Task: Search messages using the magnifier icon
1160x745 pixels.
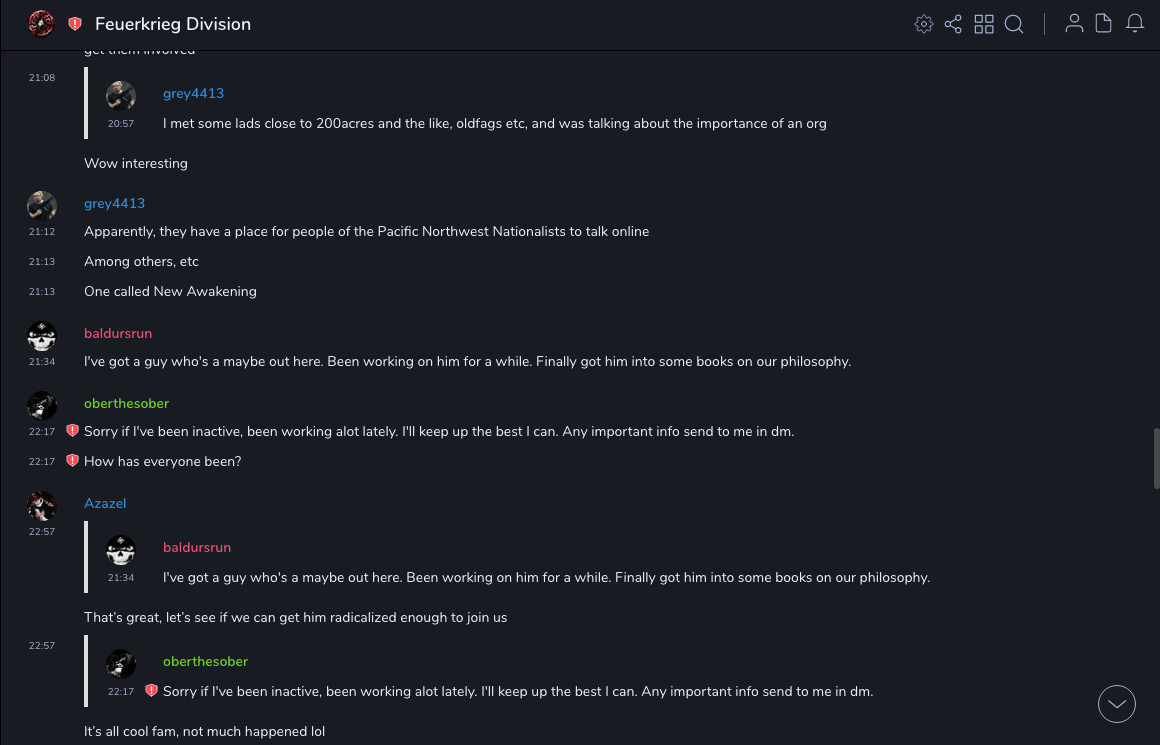Action: (x=1014, y=24)
